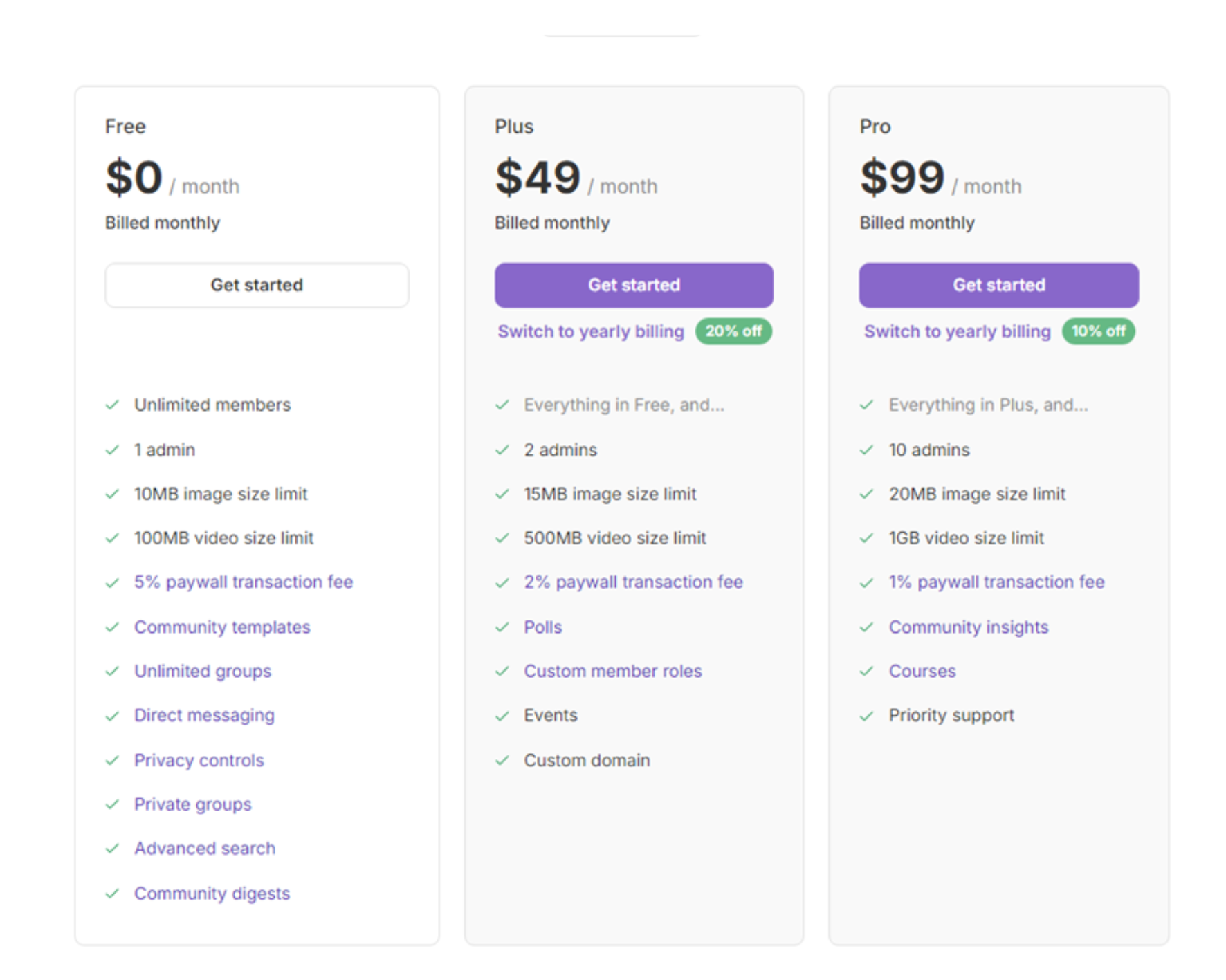This screenshot has width=1226, height=980.
Task: Click the checkmark beside 1 admin
Action: (113, 450)
